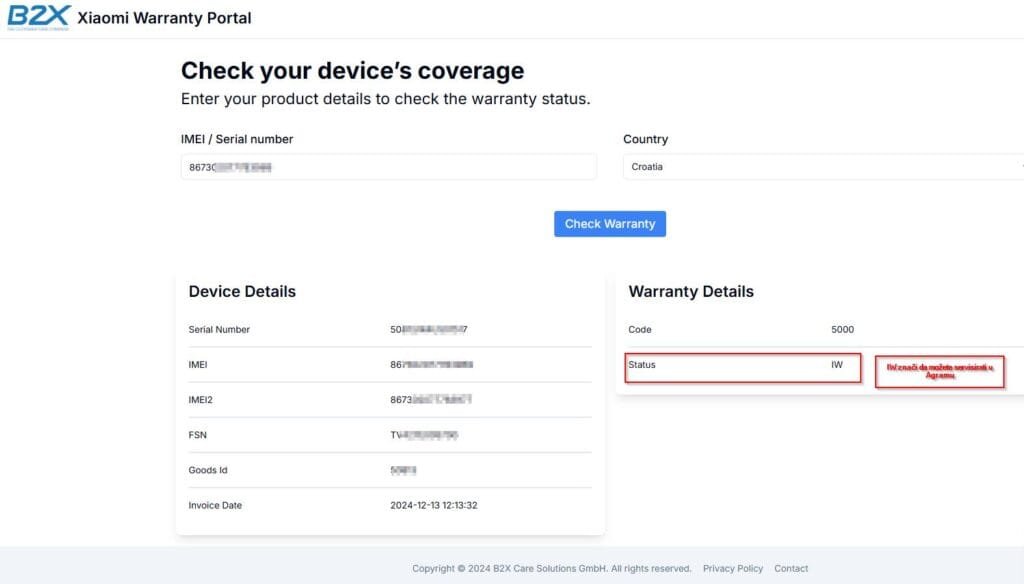The image size is (1024, 584).
Task: Click the "IMEI / Serial number" field label
Action: pyautogui.click(x=237, y=139)
